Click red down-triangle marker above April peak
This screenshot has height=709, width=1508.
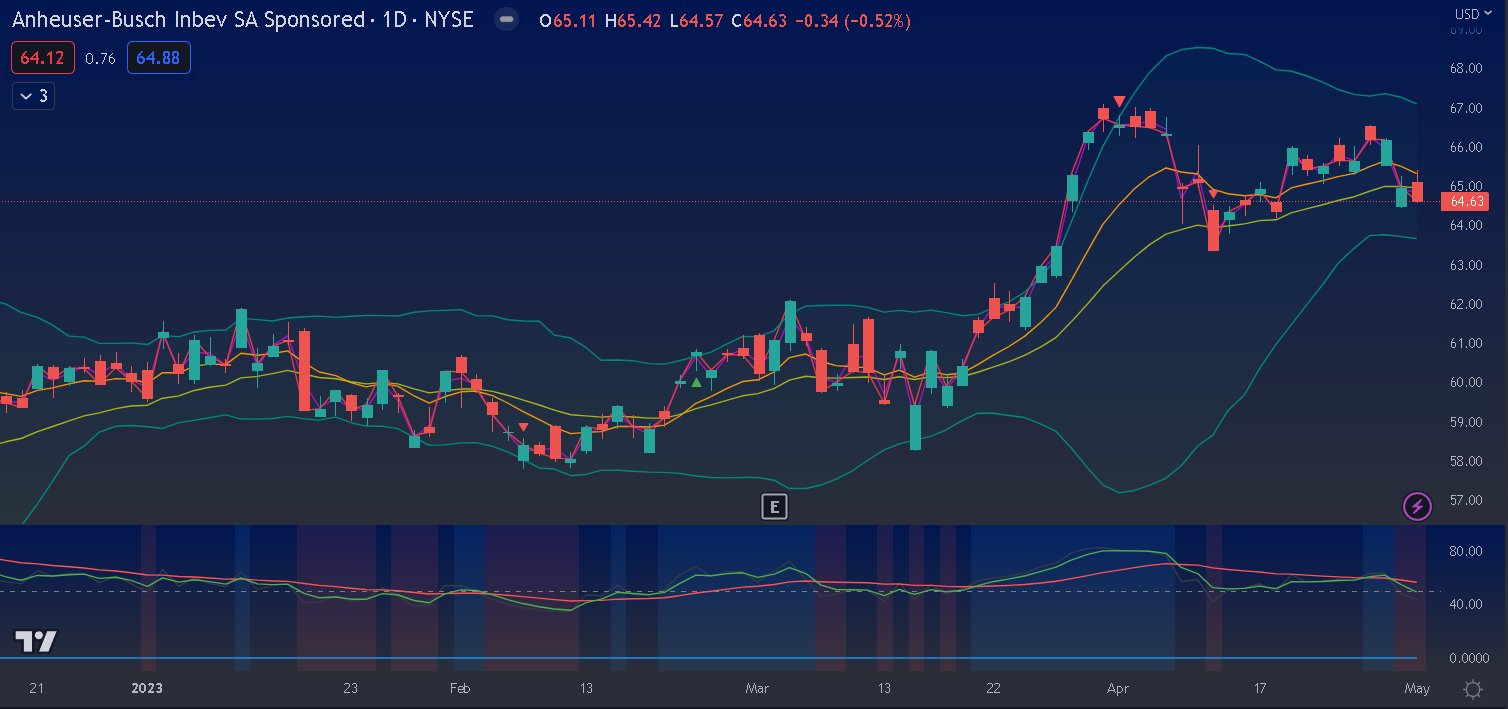pyautogui.click(x=1119, y=101)
